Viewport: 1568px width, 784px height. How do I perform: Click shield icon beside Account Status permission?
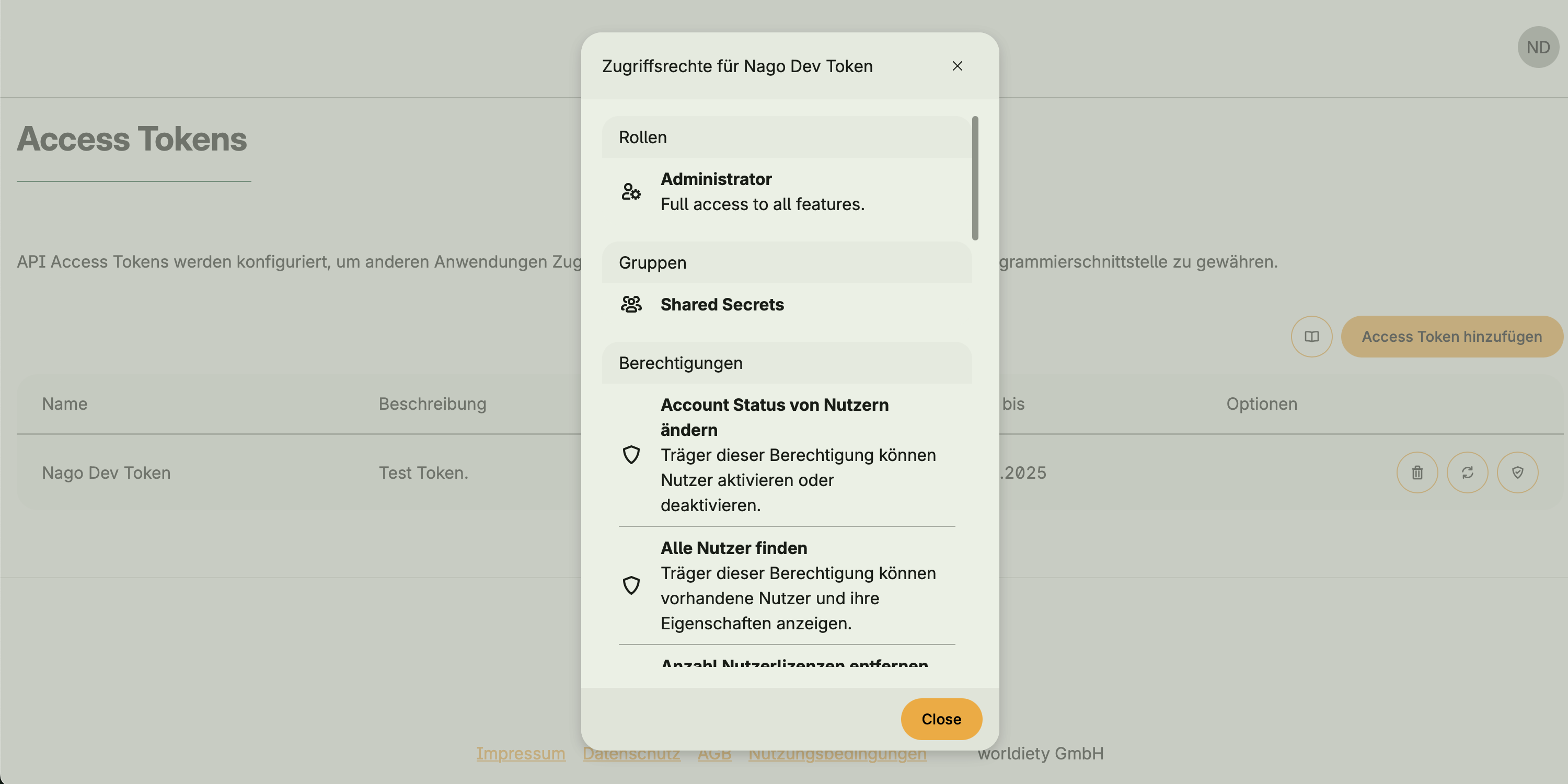pyautogui.click(x=631, y=455)
